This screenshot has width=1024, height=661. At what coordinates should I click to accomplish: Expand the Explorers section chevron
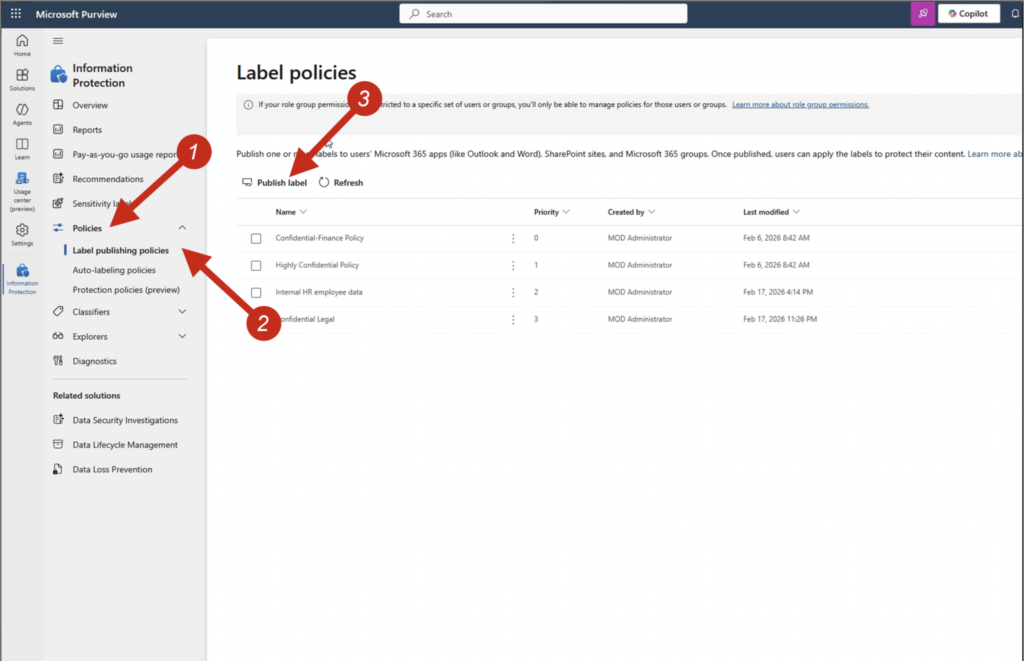point(182,336)
